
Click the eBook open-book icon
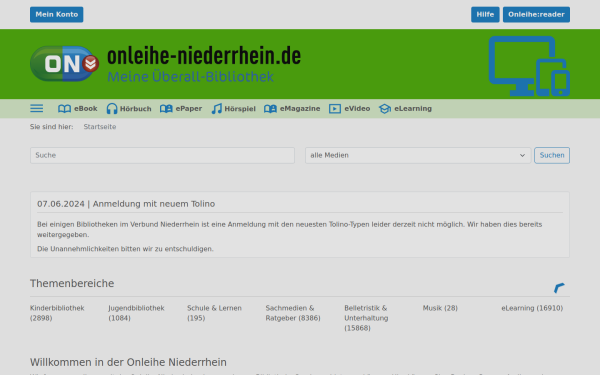click(x=64, y=109)
